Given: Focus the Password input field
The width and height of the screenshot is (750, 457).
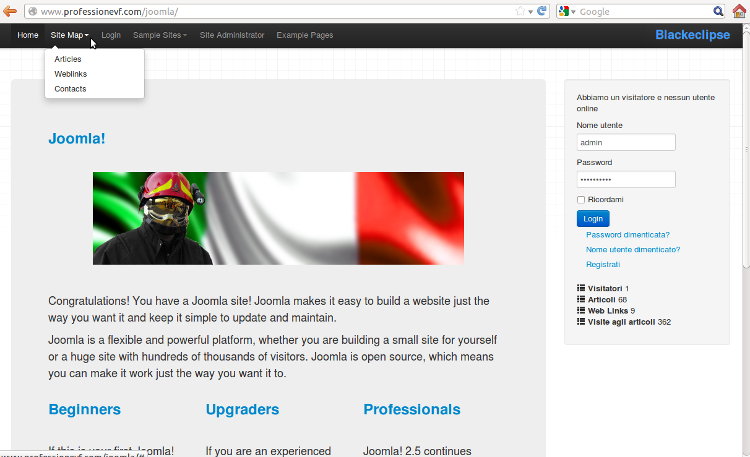Looking at the screenshot, I should 626,179.
